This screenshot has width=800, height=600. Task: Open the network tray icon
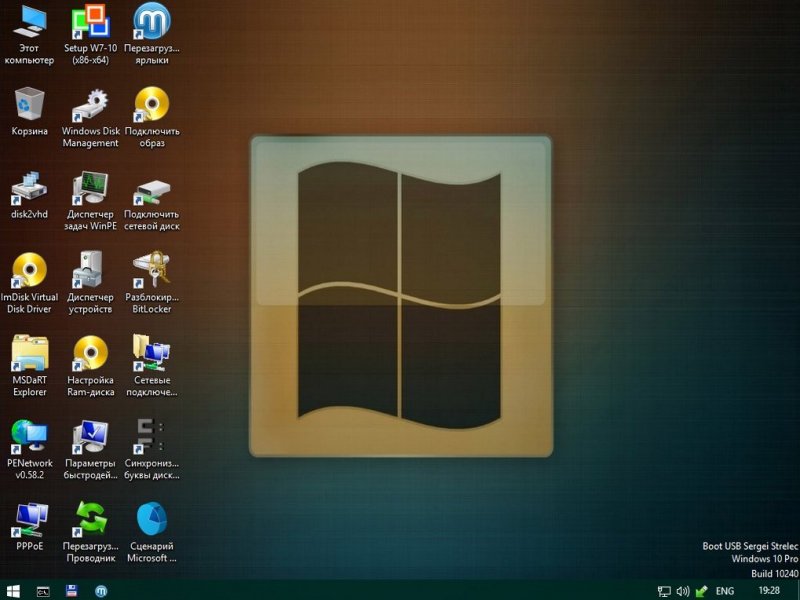pyautogui.click(x=664, y=591)
